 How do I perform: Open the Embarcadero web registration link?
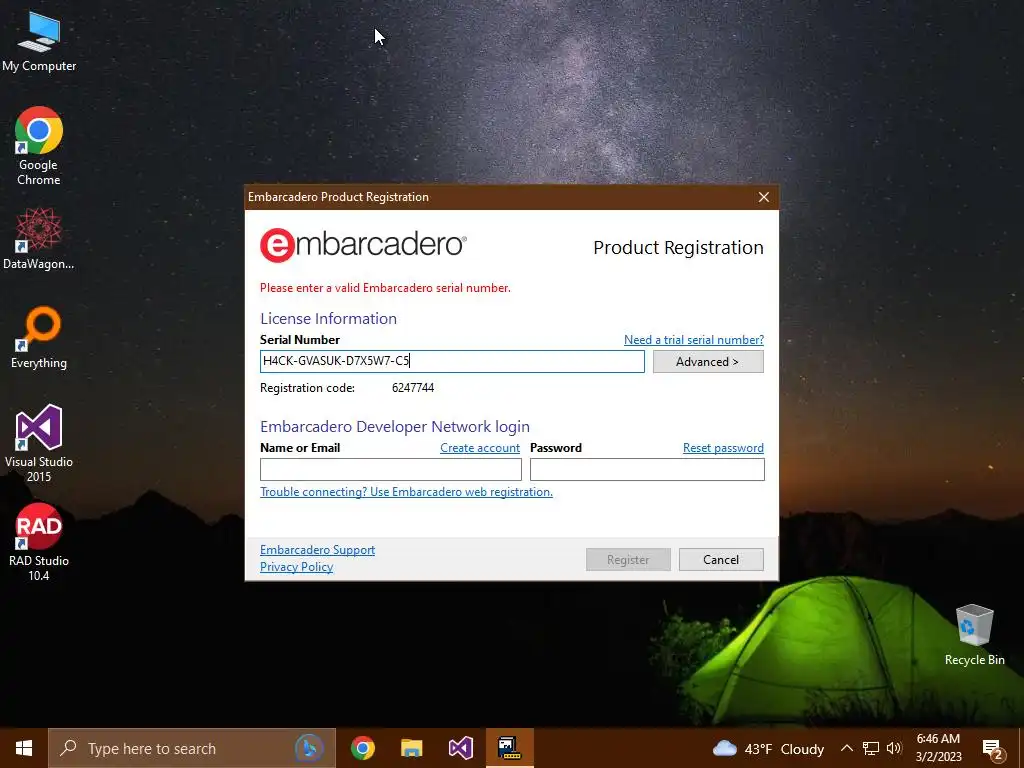point(406,492)
